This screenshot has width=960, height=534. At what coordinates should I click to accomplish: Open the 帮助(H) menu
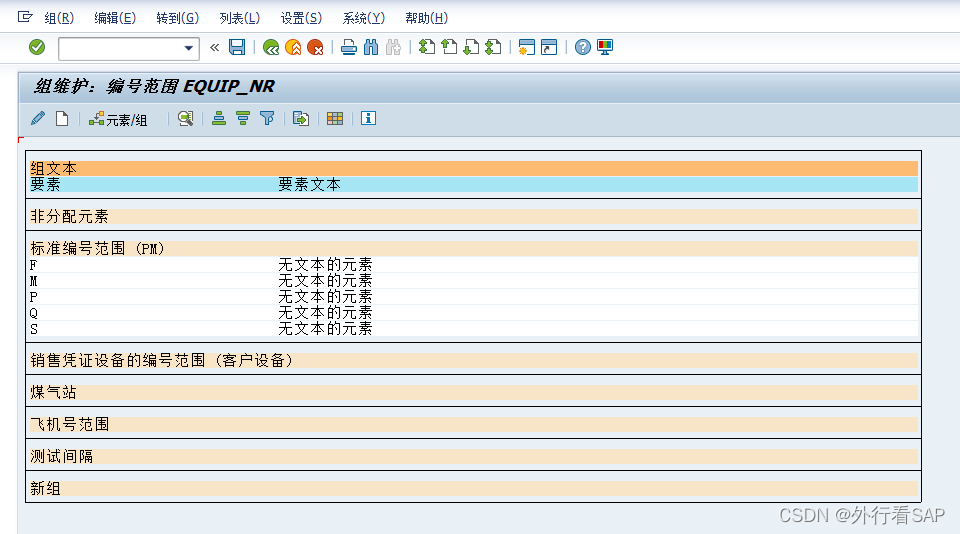click(427, 18)
